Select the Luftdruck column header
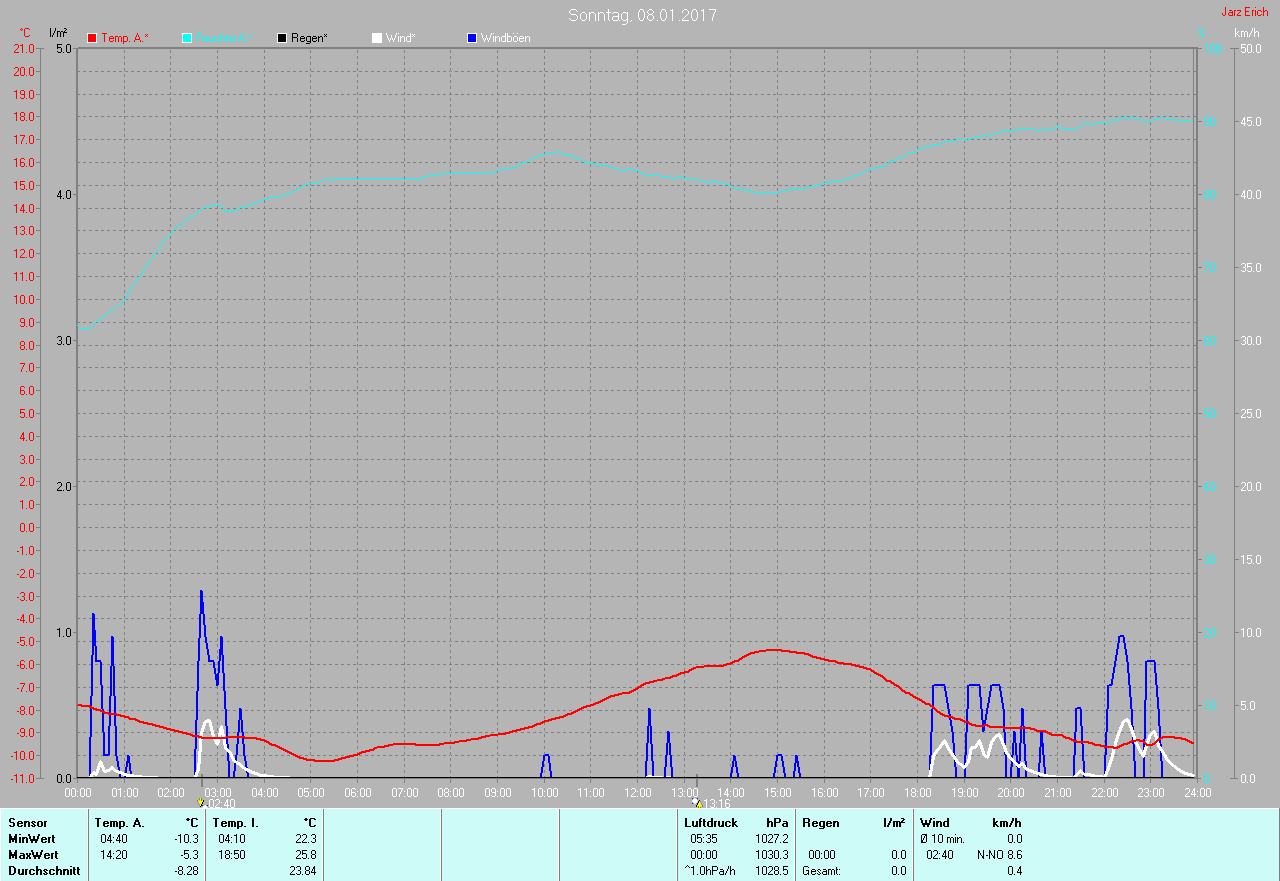This screenshot has height=881, width=1280. click(711, 823)
